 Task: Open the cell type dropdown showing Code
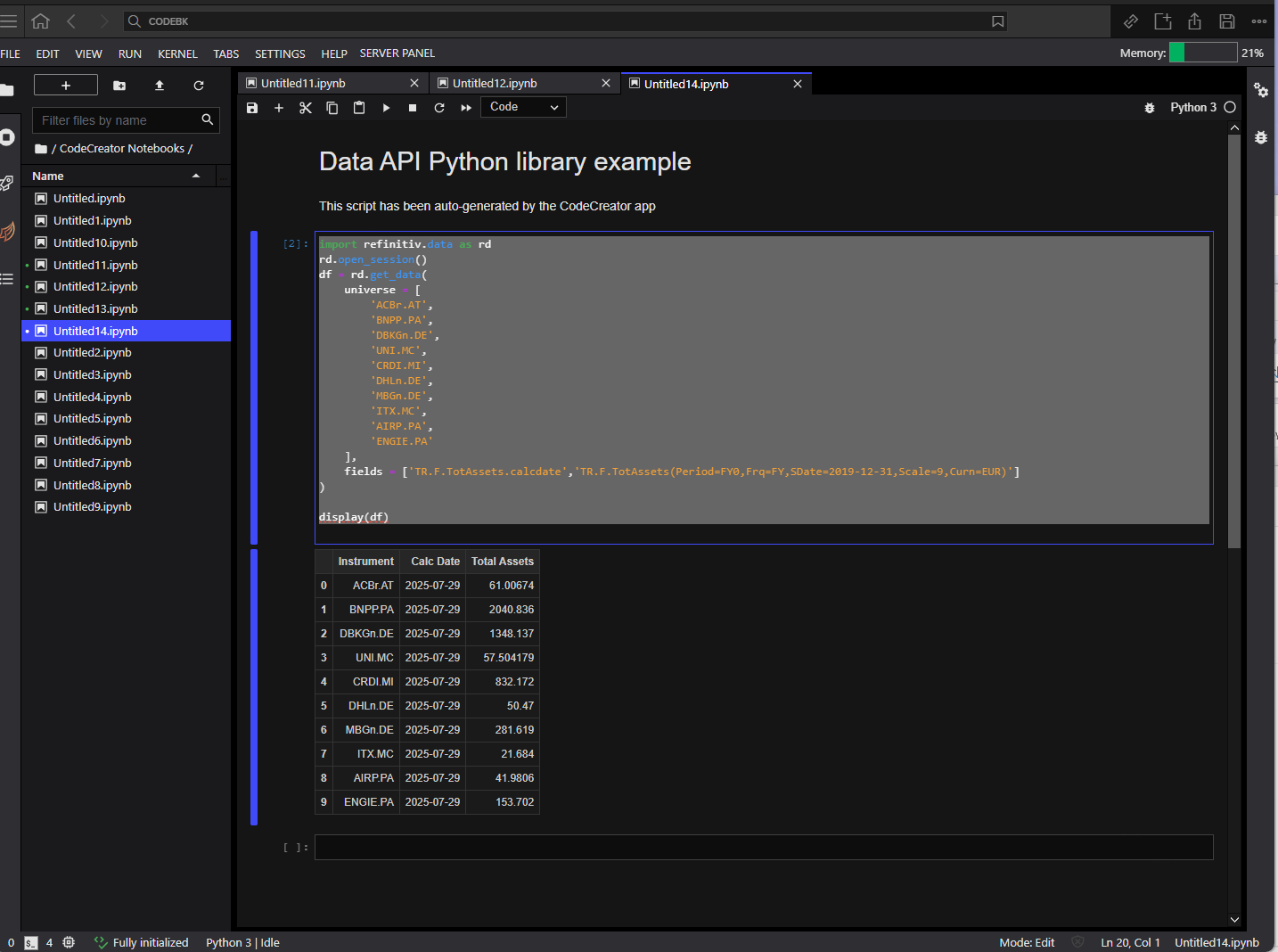[x=524, y=107]
